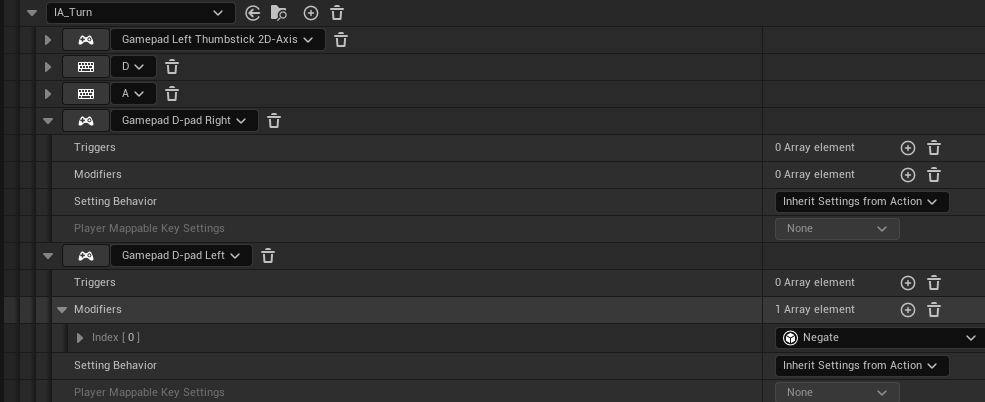The height and width of the screenshot is (402, 985).
Task: Open the Gamepad Left Thumbstick 2D-Axis dropdown
Action: [217, 40]
